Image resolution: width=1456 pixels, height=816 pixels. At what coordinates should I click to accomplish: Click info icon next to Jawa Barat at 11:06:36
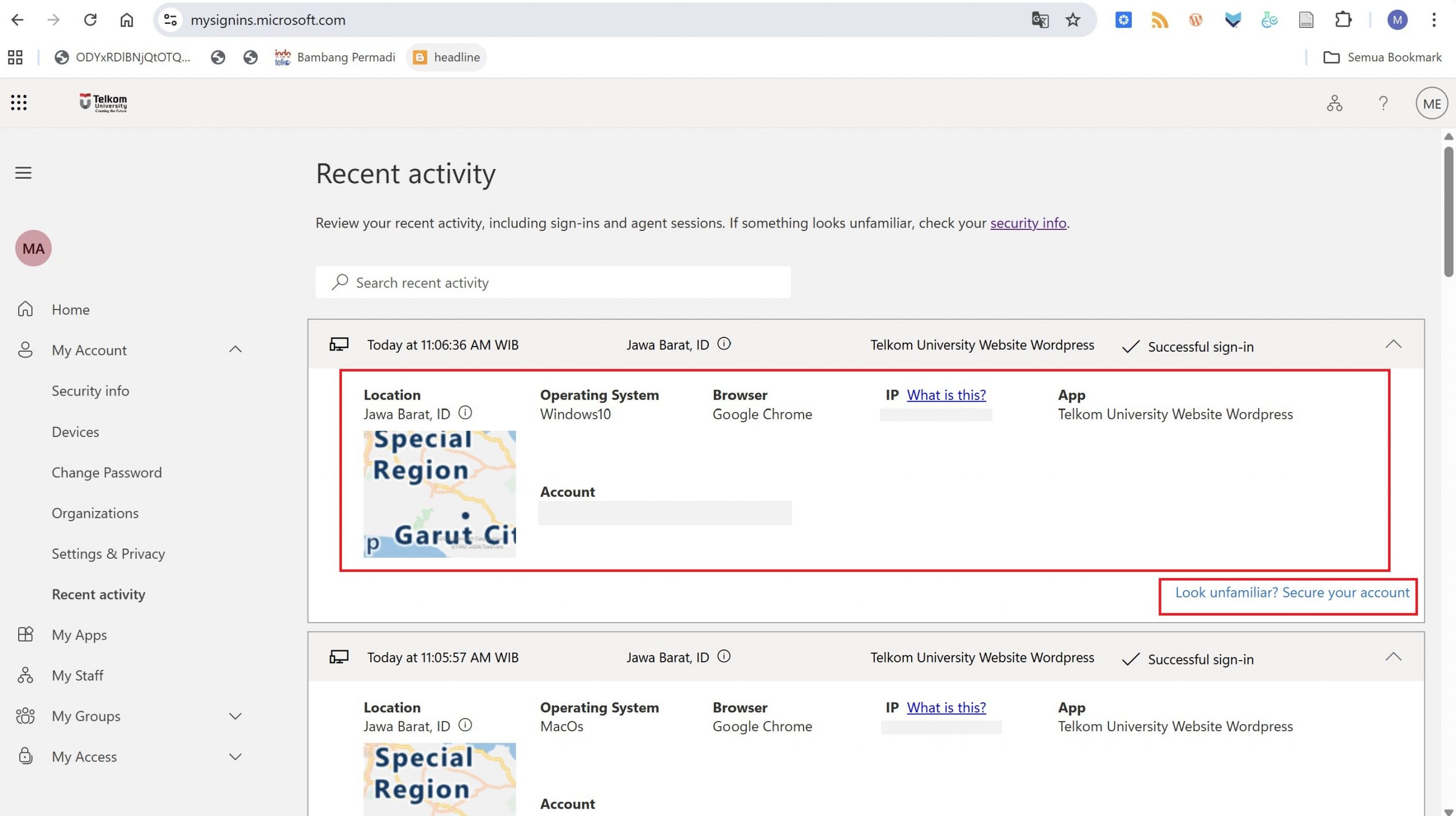pos(723,344)
